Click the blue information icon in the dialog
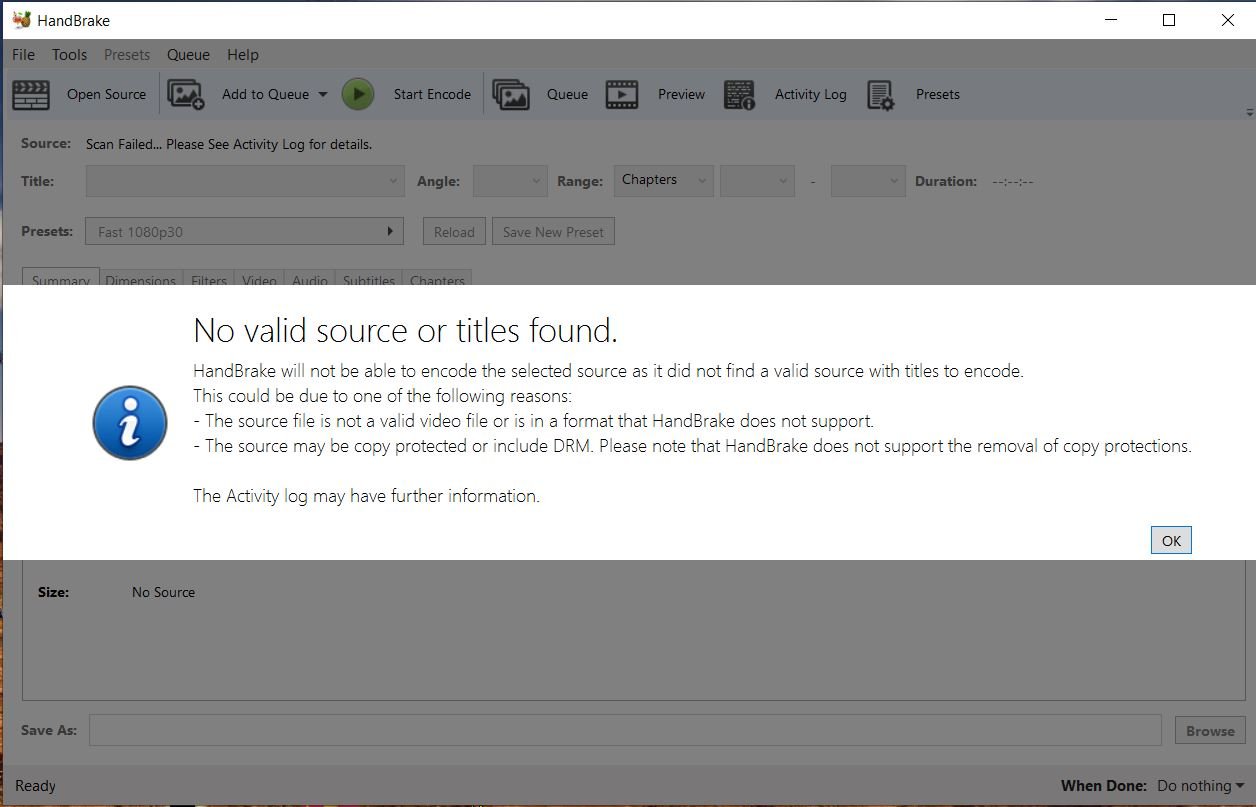This screenshot has width=1256, height=807. coord(130,423)
